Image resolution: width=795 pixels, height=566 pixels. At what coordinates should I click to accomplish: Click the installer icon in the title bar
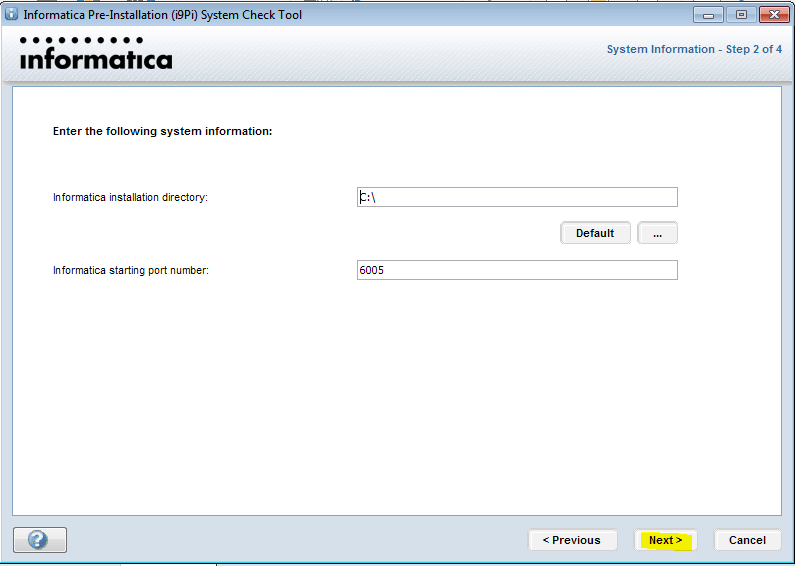(11, 14)
